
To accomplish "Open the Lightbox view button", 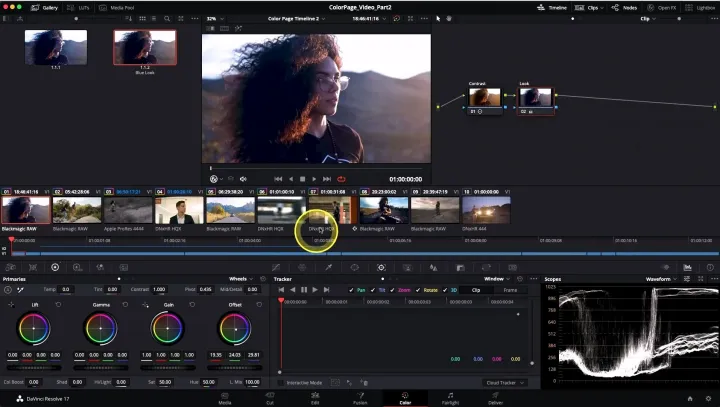I will tap(700, 8).
